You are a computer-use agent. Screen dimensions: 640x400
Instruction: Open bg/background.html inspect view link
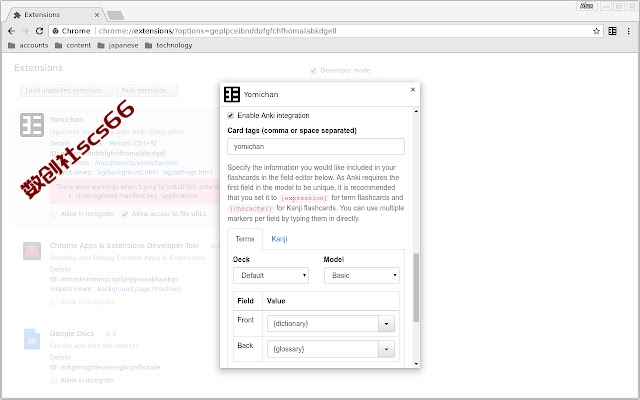[128, 172]
